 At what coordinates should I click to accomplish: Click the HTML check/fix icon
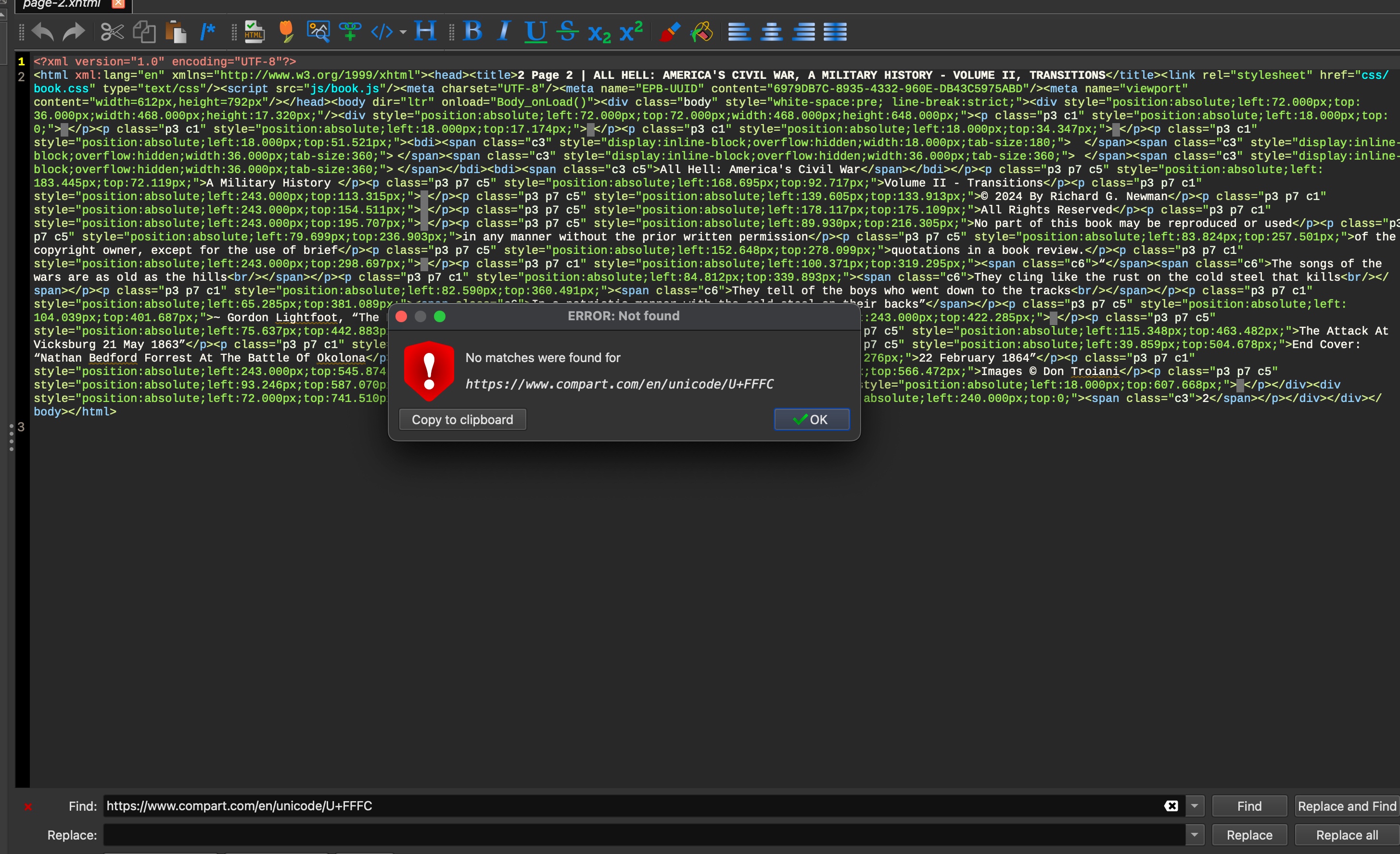point(254,32)
